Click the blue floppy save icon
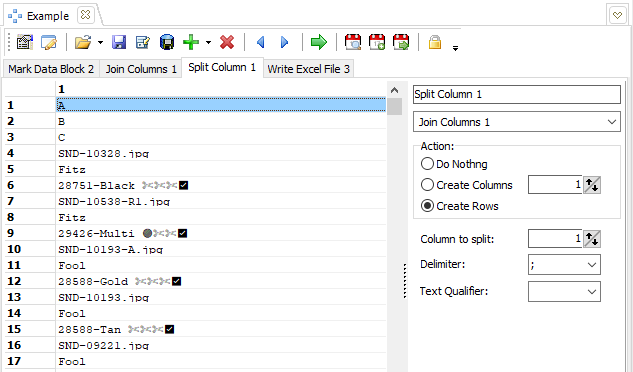This screenshot has height=372, width=633. click(119, 42)
